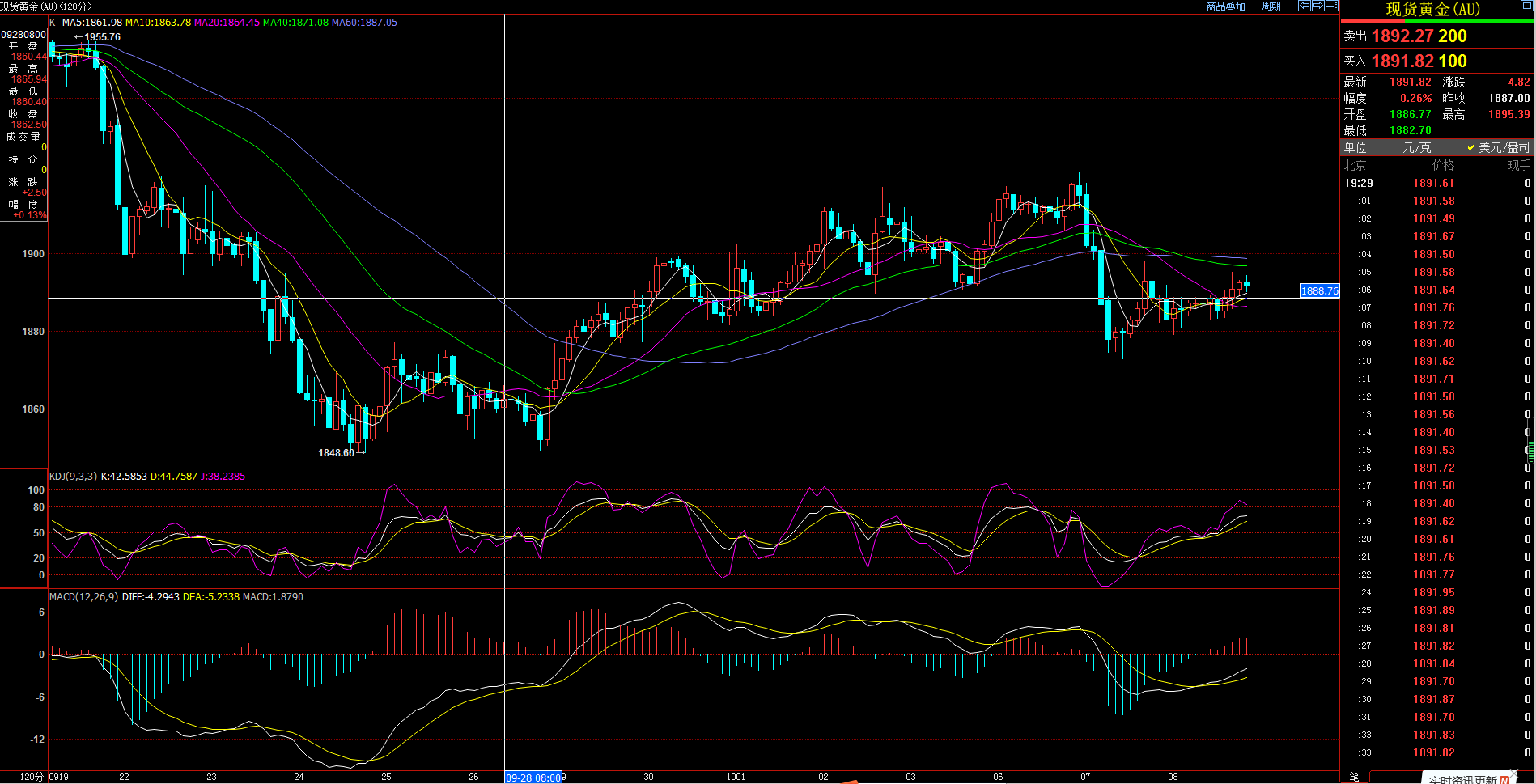Open the 商品叠加 overlay menu
Screen dimensions: 1536x784
[1225, 6]
